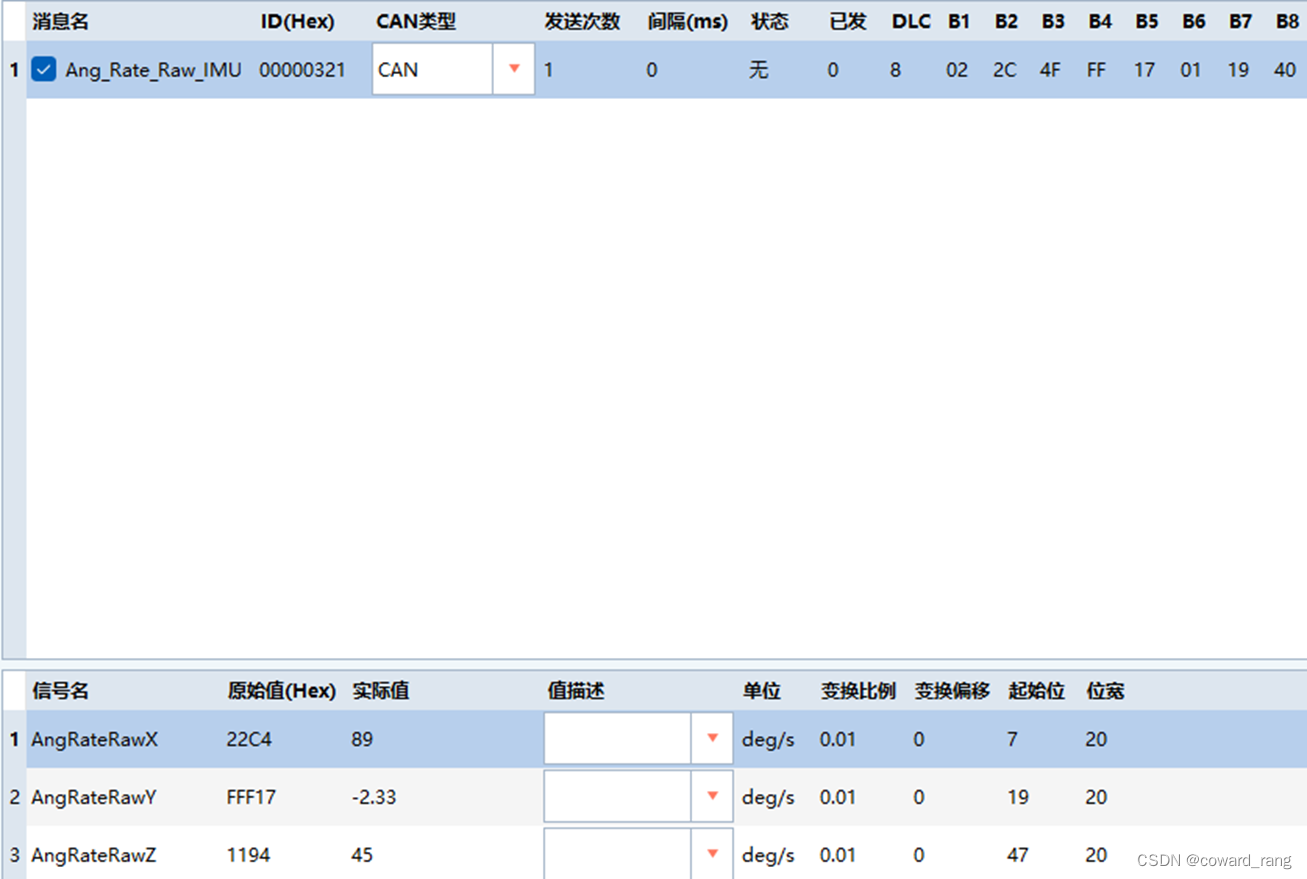Click actual value -2.33 of AngRateRawY

[374, 797]
